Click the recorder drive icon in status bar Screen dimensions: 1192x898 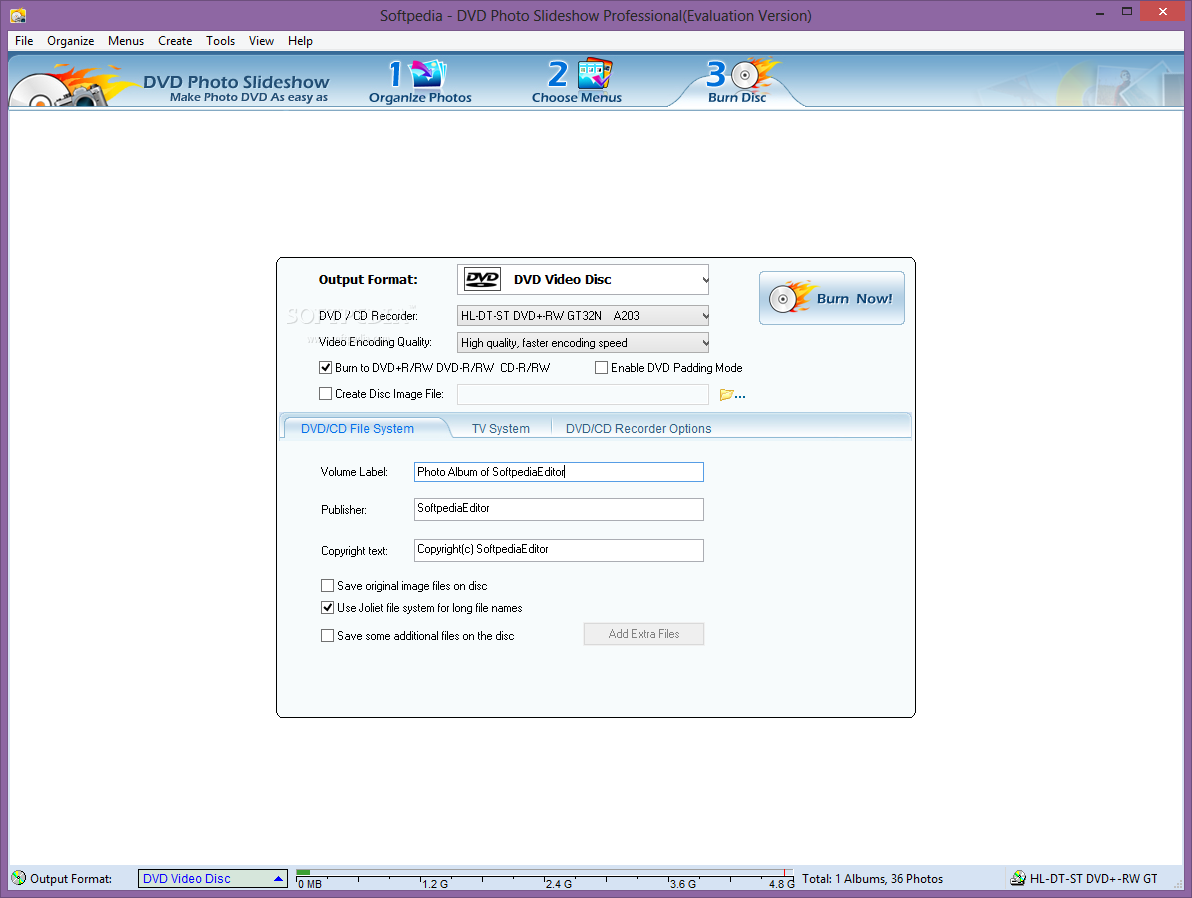pyautogui.click(x=1017, y=878)
